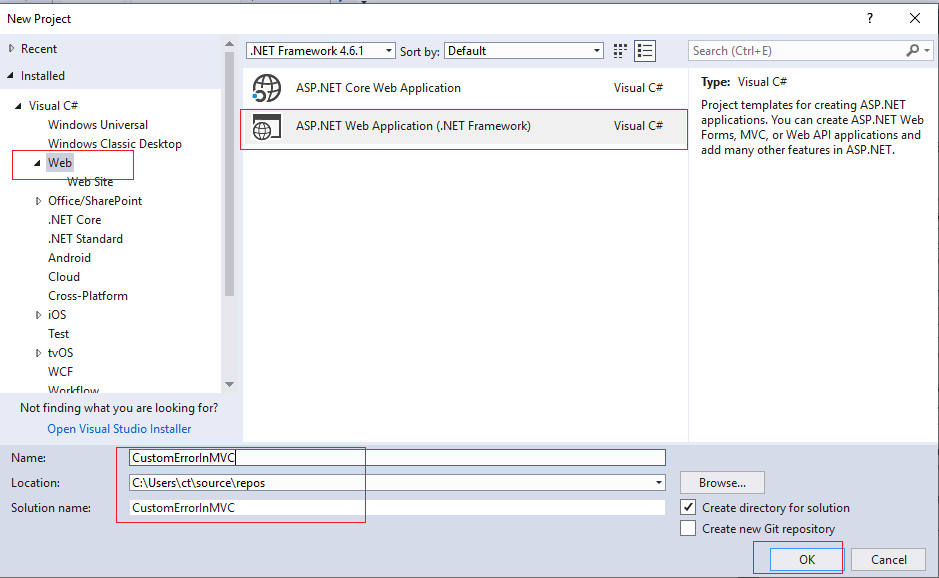The height and width of the screenshot is (578, 939).
Task: Collapse the Visual C# tree node
Action: pos(18,106)
